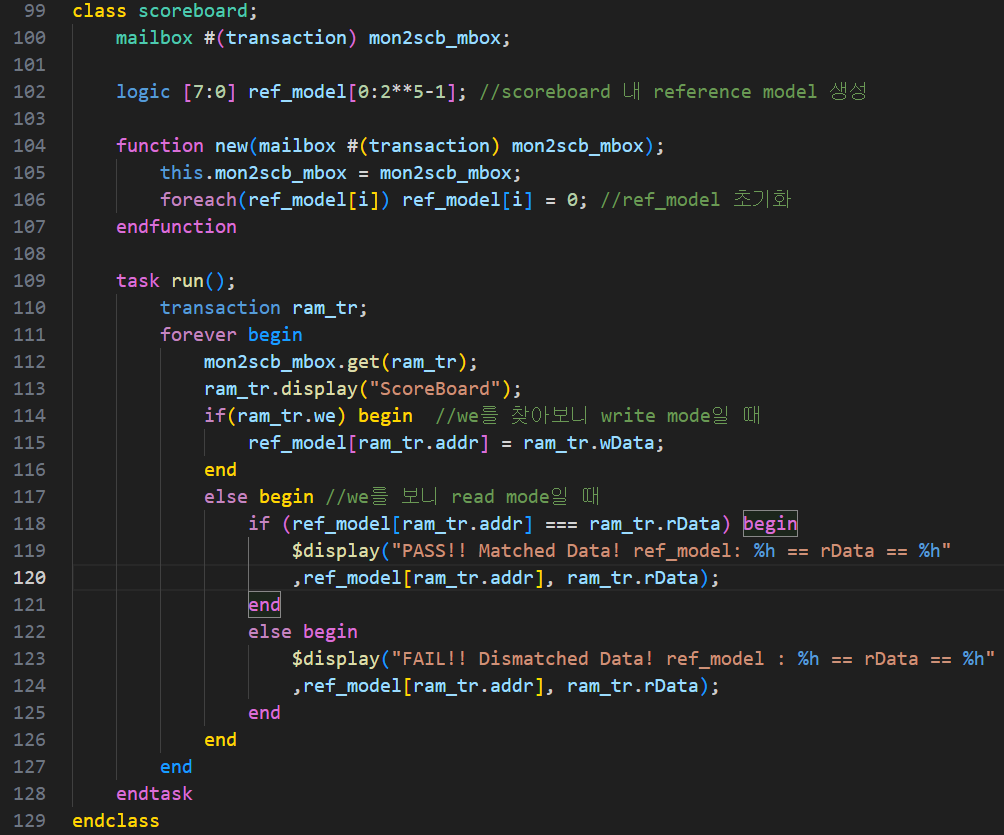Click the 'else begin' on line 117
The height and width of the screenshot is (835, 1004).
coord(259,497)
